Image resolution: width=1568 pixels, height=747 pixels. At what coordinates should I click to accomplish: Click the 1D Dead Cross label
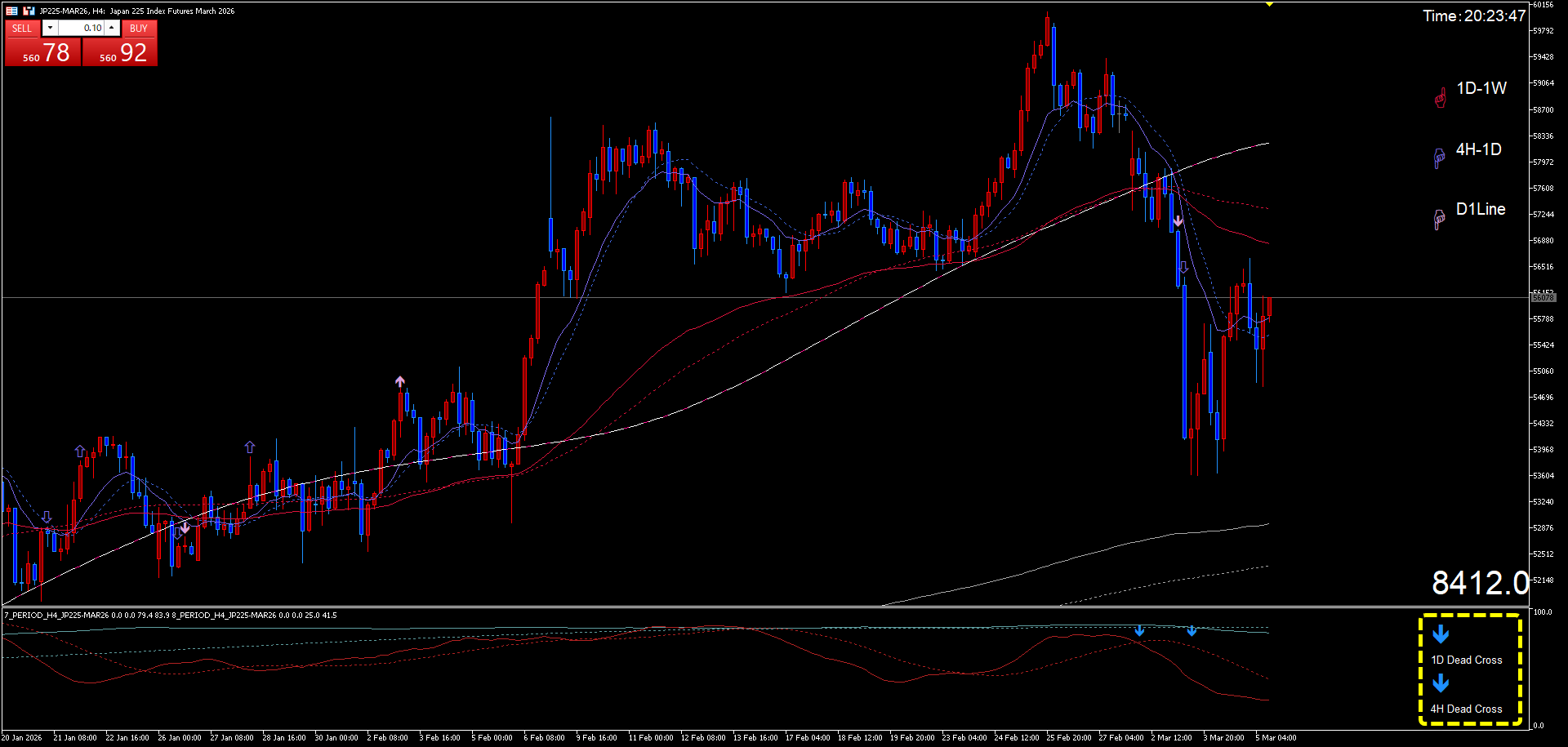click(x=1466, y=660)
